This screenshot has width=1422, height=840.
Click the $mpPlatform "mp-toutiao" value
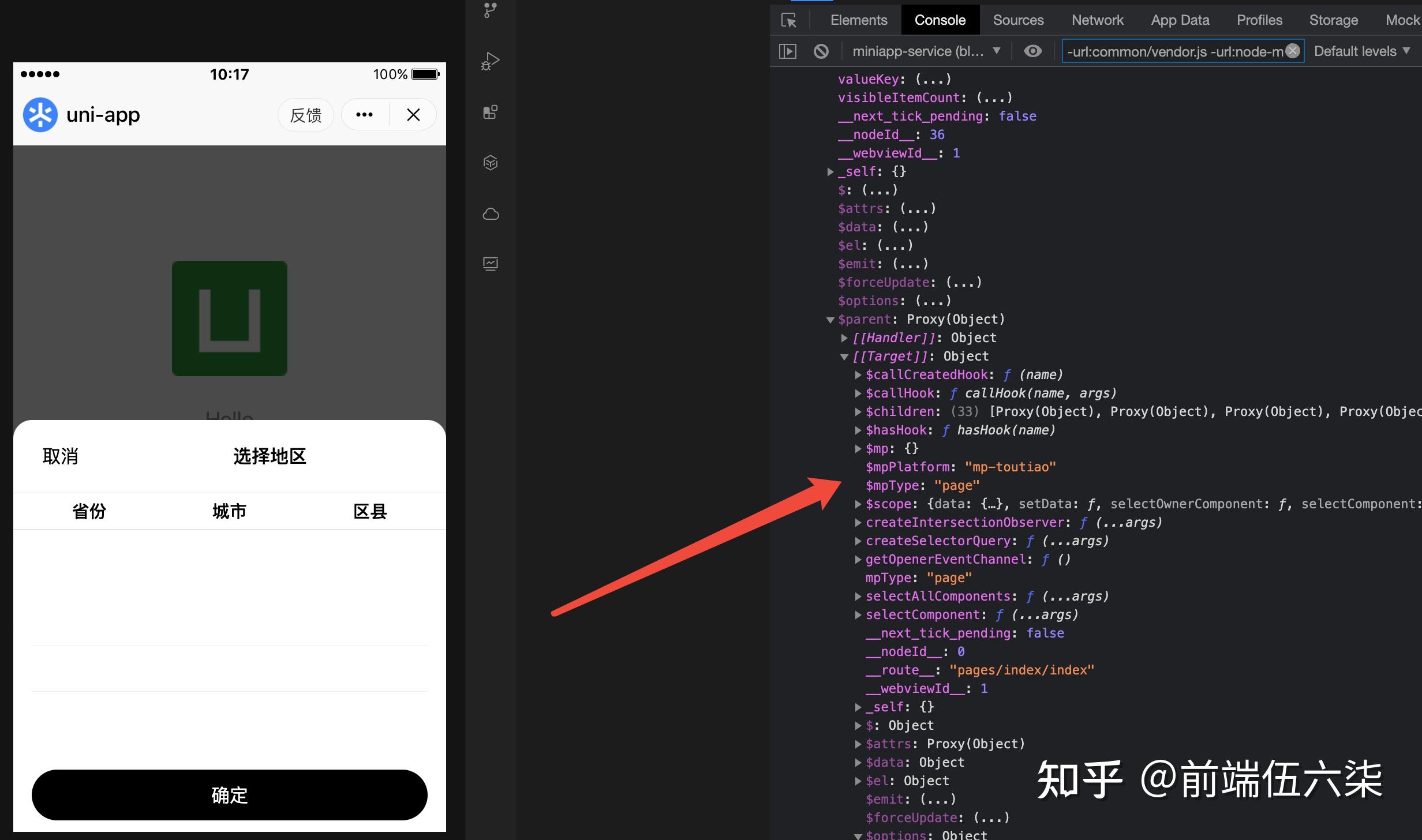[x=1010, y=467]
